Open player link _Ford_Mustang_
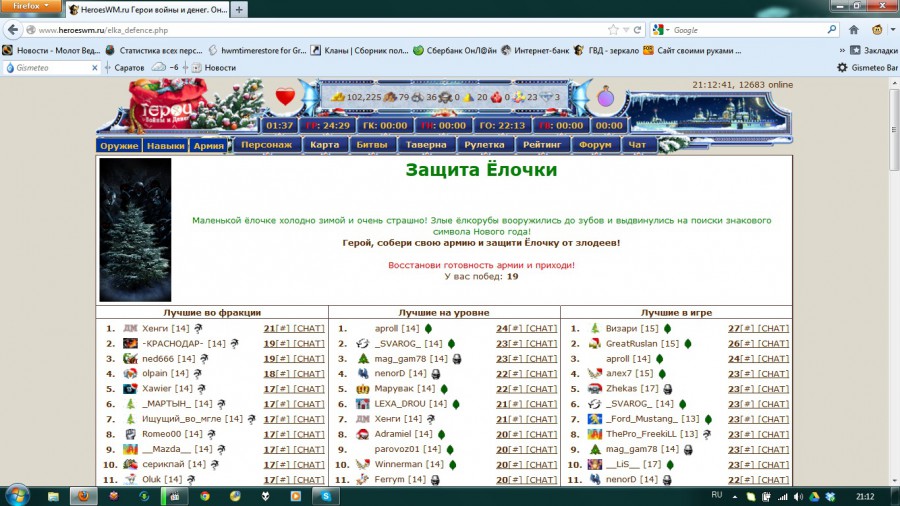 (641, 419)
